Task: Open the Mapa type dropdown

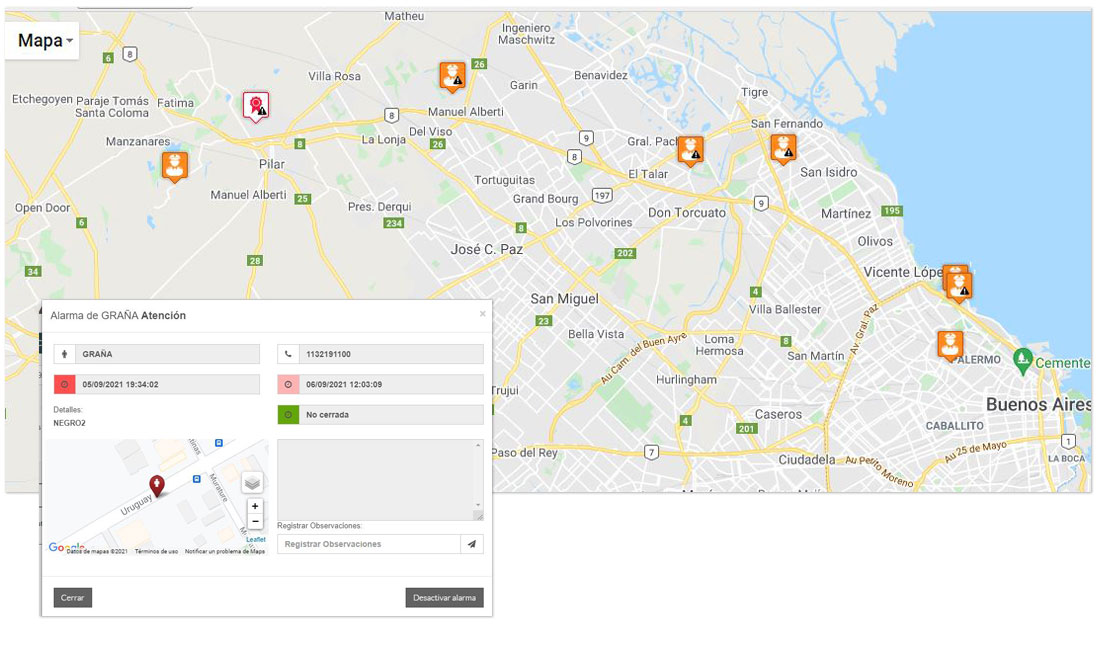Action: pos(45,41)
